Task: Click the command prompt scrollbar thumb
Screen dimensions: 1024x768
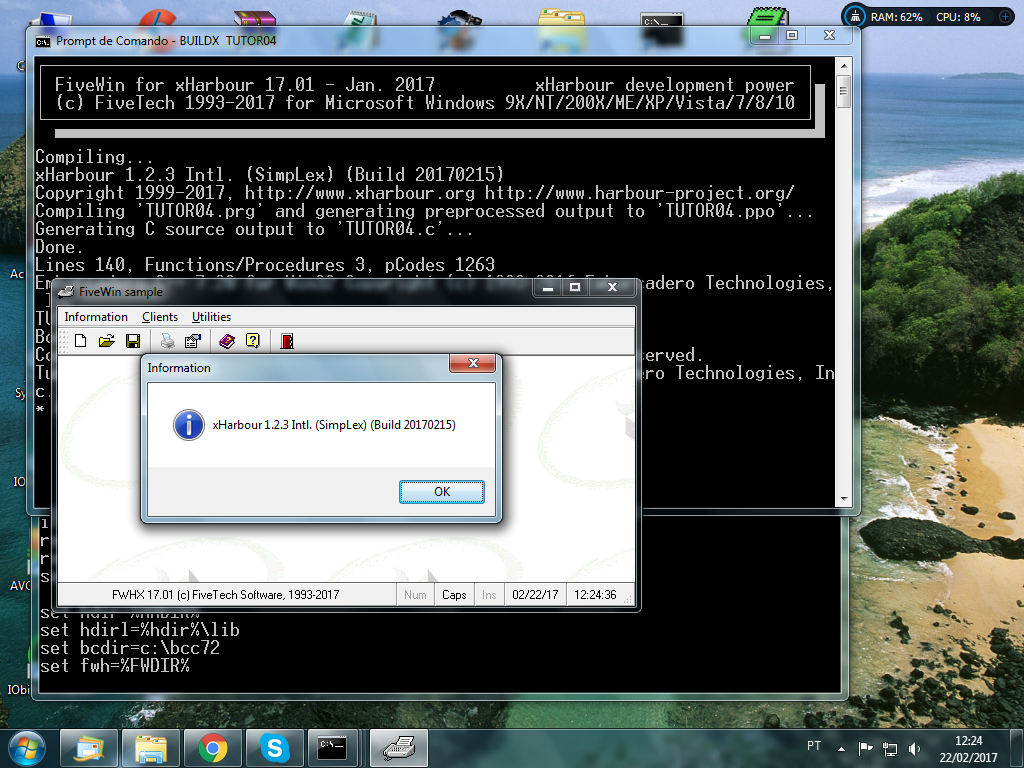Action: [x=844, y=91]
